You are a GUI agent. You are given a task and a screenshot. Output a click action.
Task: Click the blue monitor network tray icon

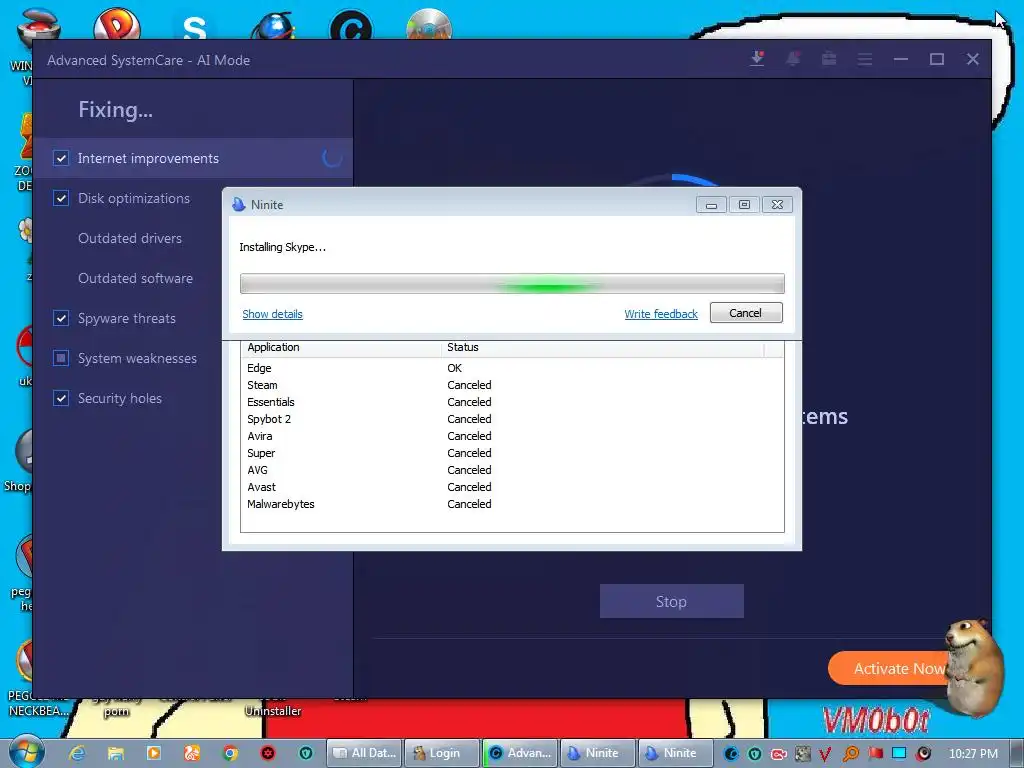coord(899,754)
